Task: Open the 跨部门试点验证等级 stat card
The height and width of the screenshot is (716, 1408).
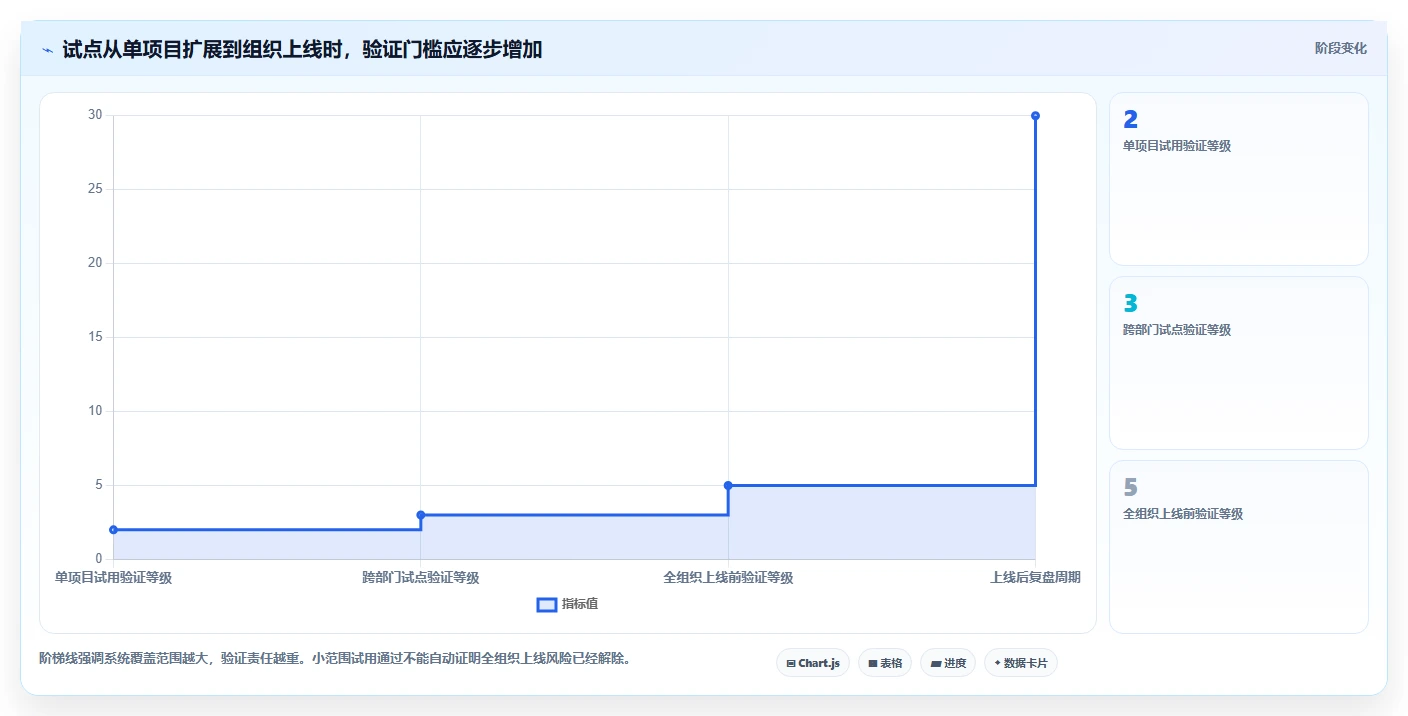Action: coord(1238,363)
